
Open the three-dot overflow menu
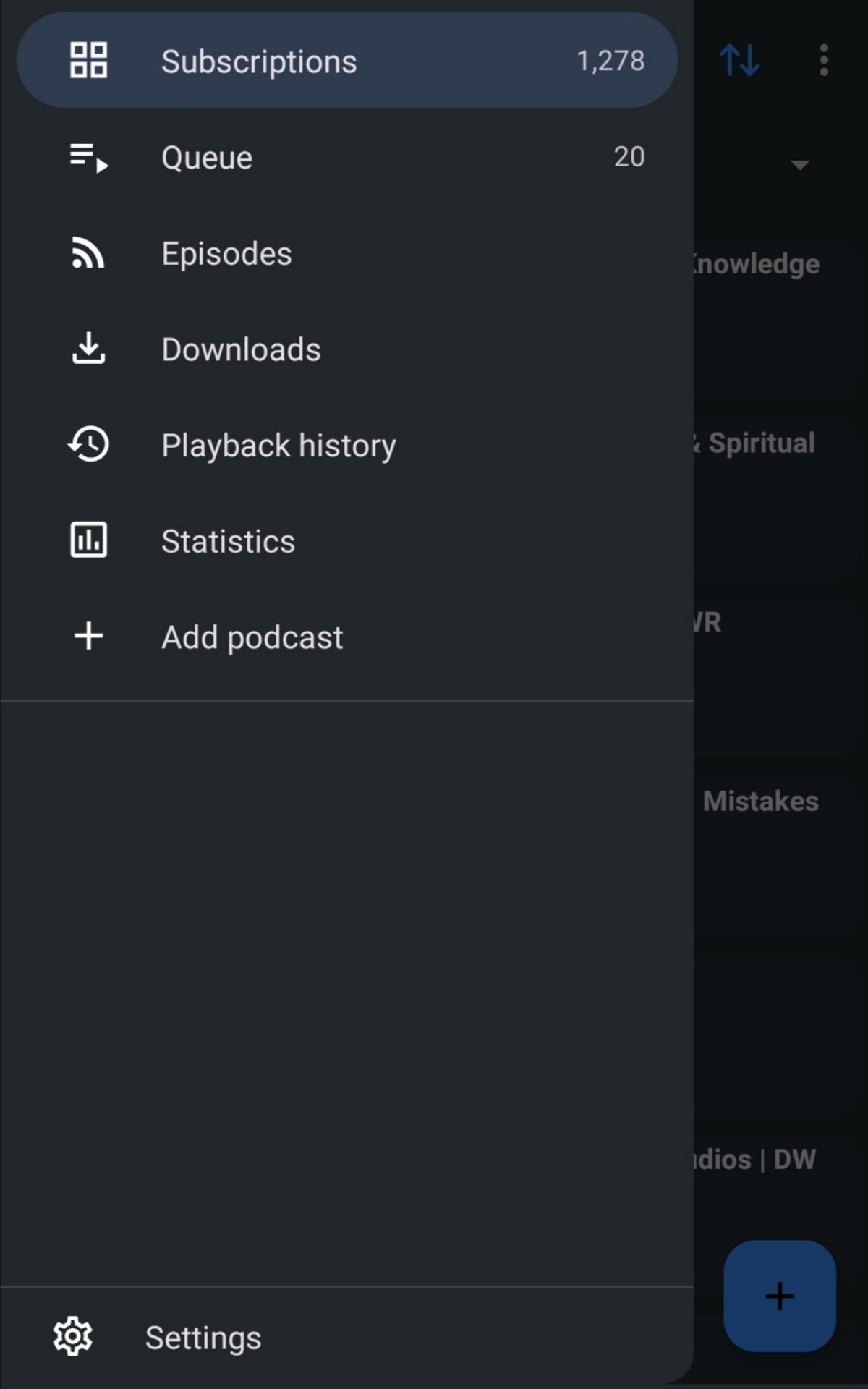[x=824, y=60]
